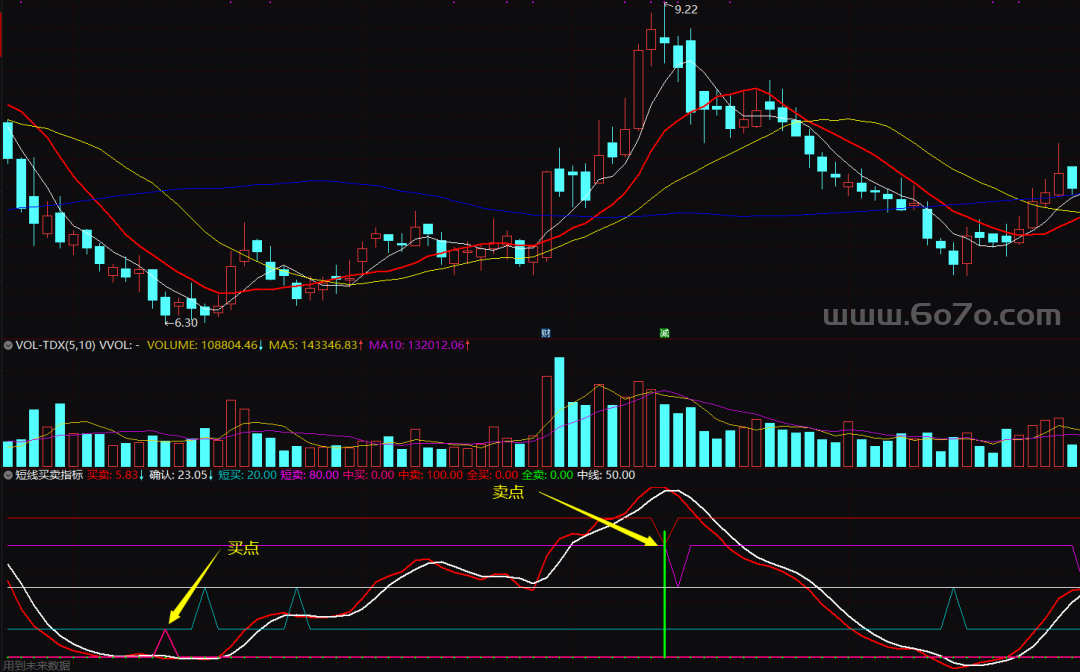Click the cyan 短买 20.00 label

pyautogui.click(x=247, y=475)
